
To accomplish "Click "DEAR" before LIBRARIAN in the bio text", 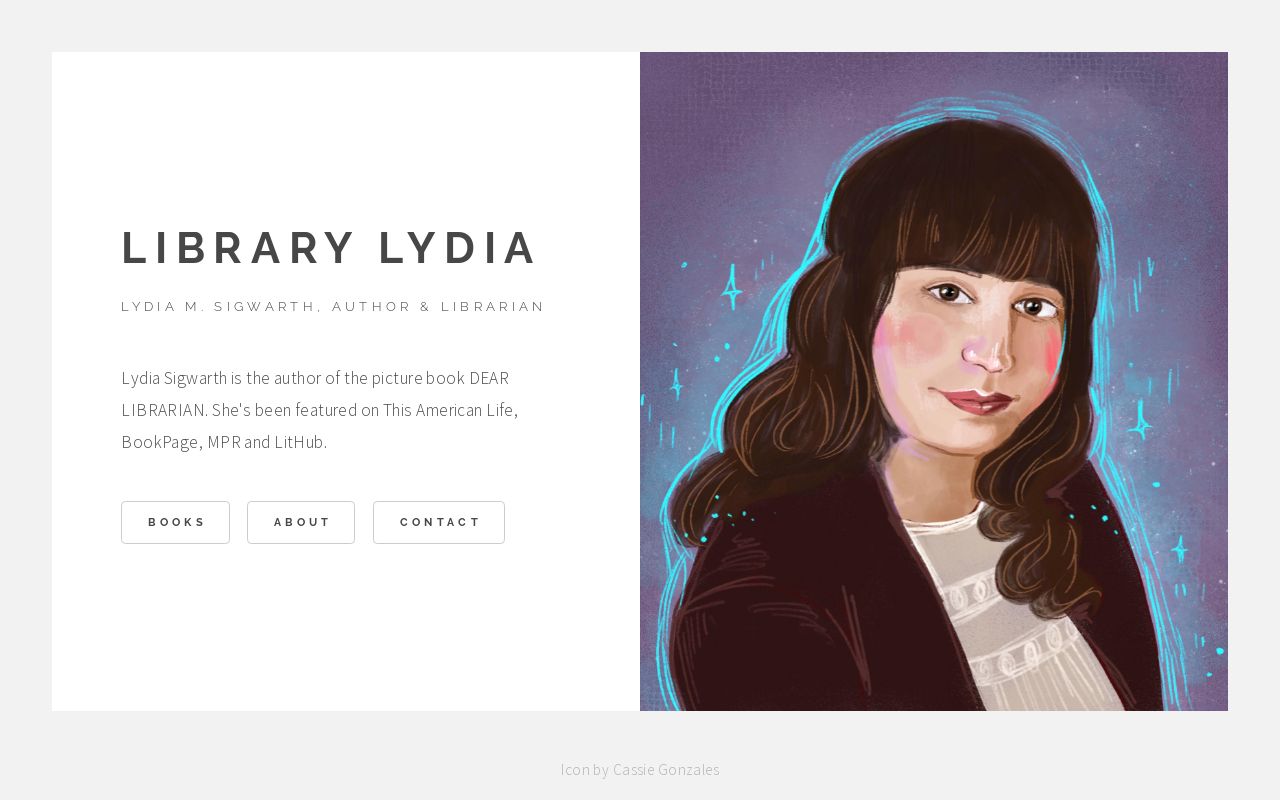I will [489, 378].
